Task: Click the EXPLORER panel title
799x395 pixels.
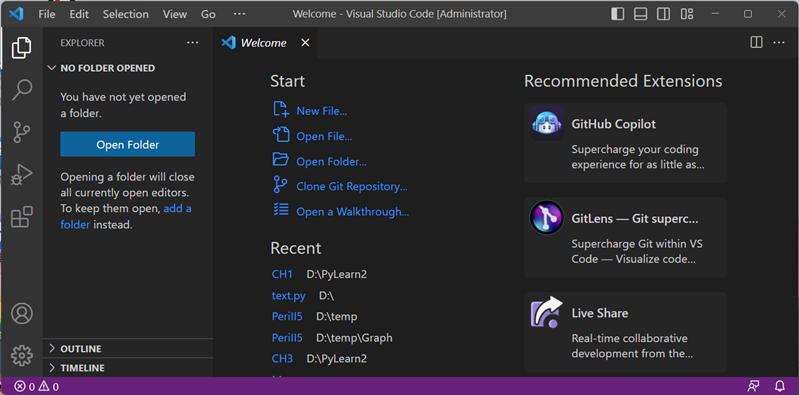Action: (x=82, y=43)
